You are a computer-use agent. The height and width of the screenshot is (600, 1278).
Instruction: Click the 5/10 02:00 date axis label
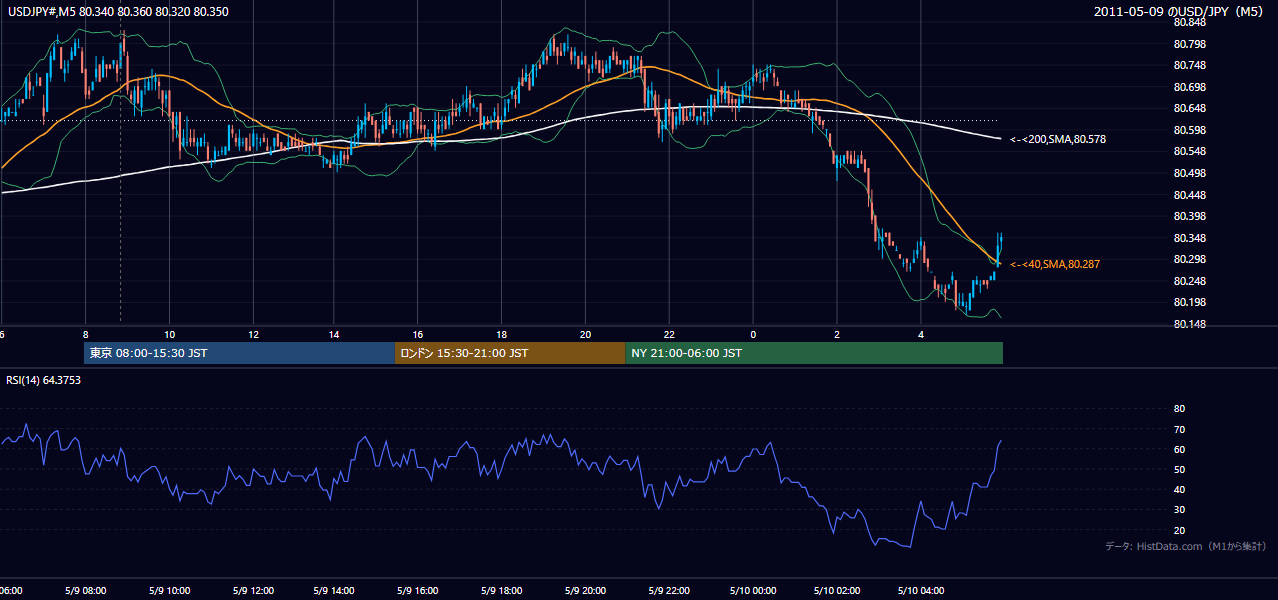pos(835,590)
